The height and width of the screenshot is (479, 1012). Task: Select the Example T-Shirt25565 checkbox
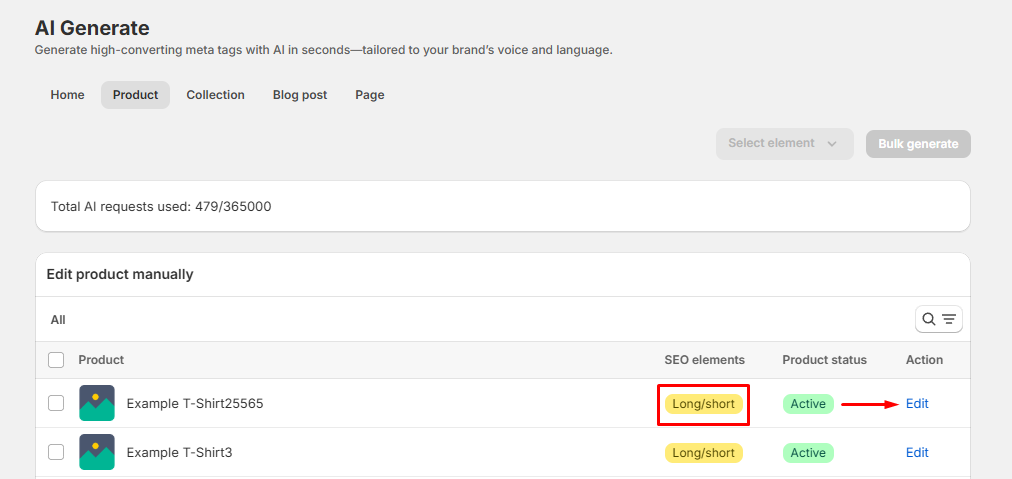point(56,403)
